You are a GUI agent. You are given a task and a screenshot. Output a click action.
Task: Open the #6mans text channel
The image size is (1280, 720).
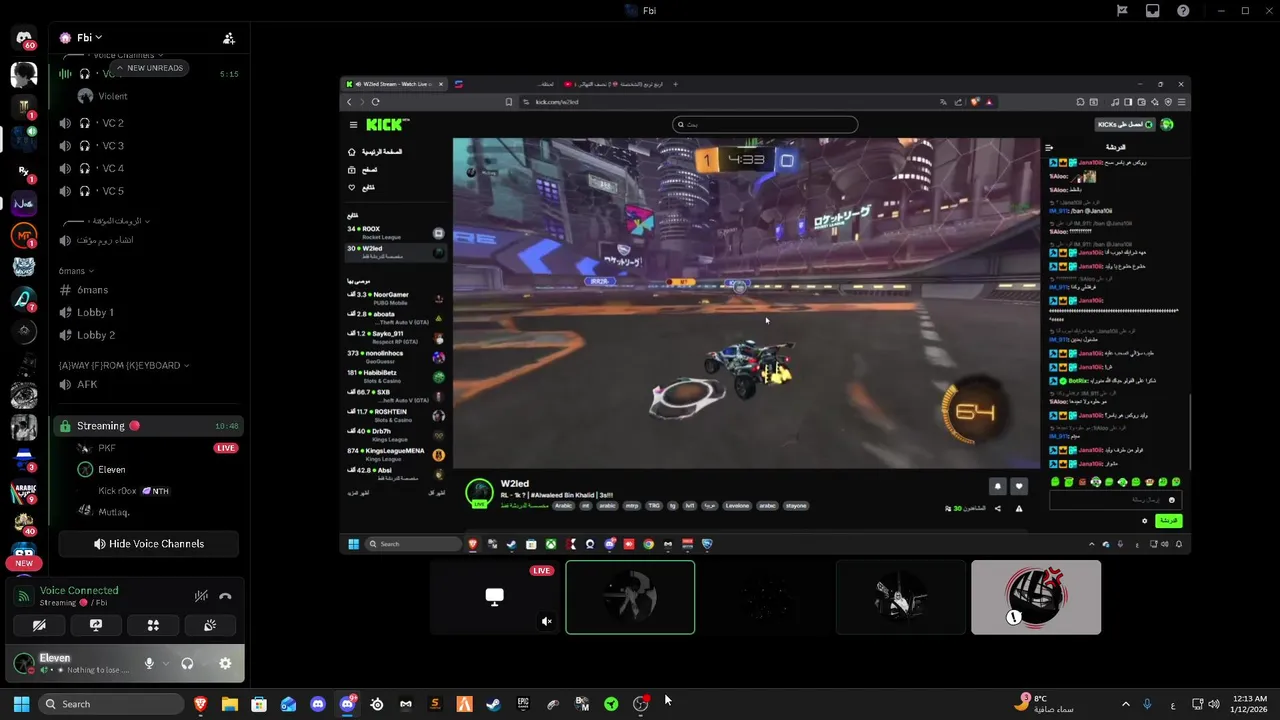coord(148,290)
